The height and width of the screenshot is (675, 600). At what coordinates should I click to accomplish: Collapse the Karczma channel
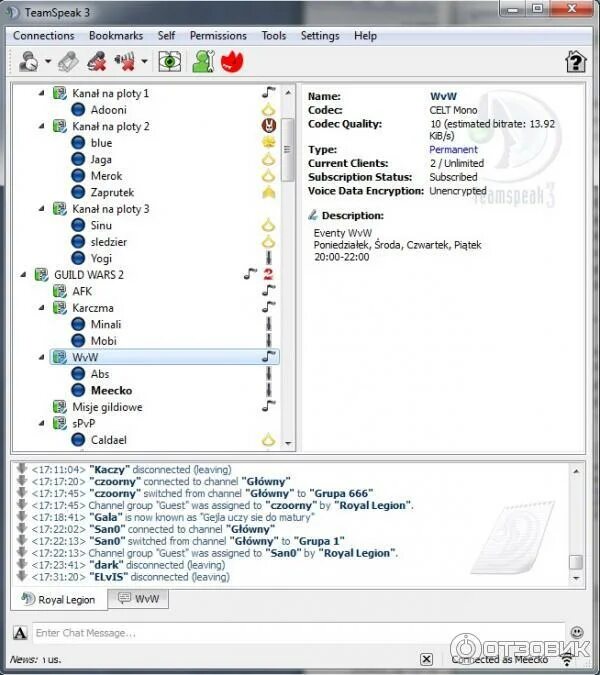point(42,308)
